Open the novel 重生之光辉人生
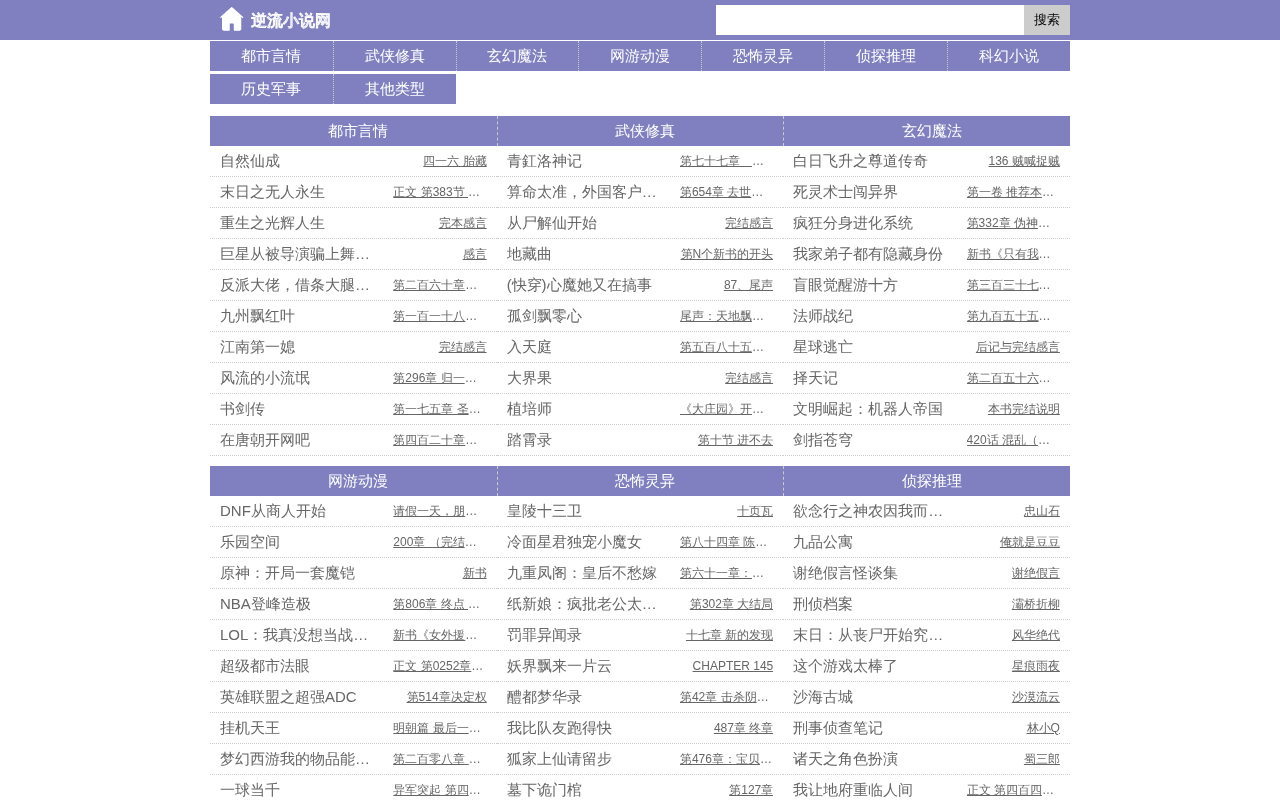This screenshot has height=800, width=1280. 272,223
